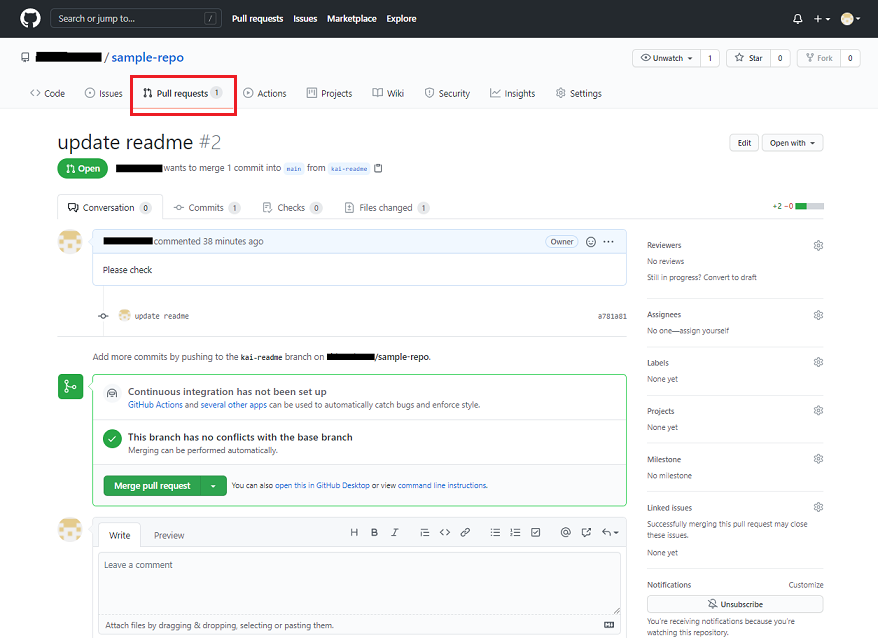
Task: Click open this in GitHub Desktop link
Action: 322,486
